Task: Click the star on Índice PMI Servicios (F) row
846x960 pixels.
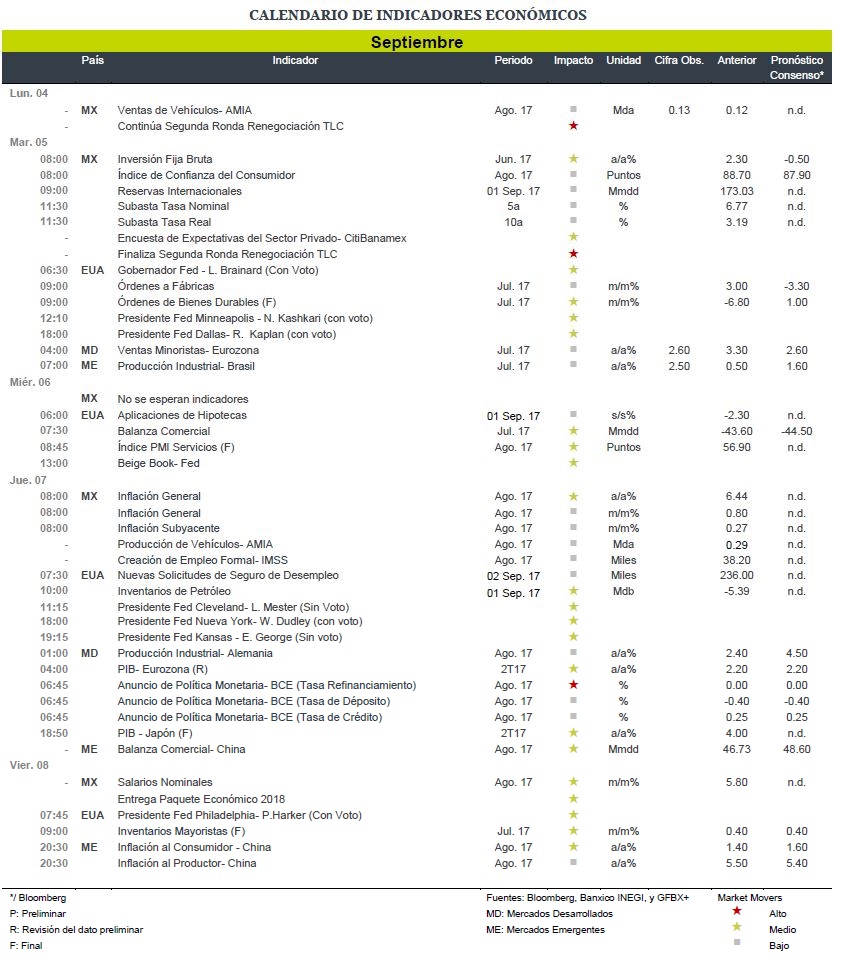Action: [x=573, y=446]
